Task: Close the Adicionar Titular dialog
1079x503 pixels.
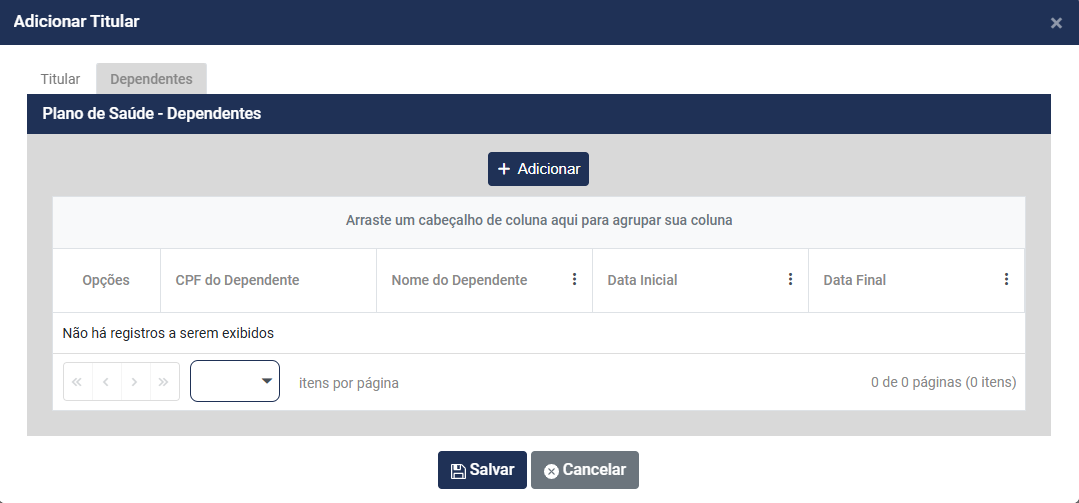Action: pos(1056,23)
